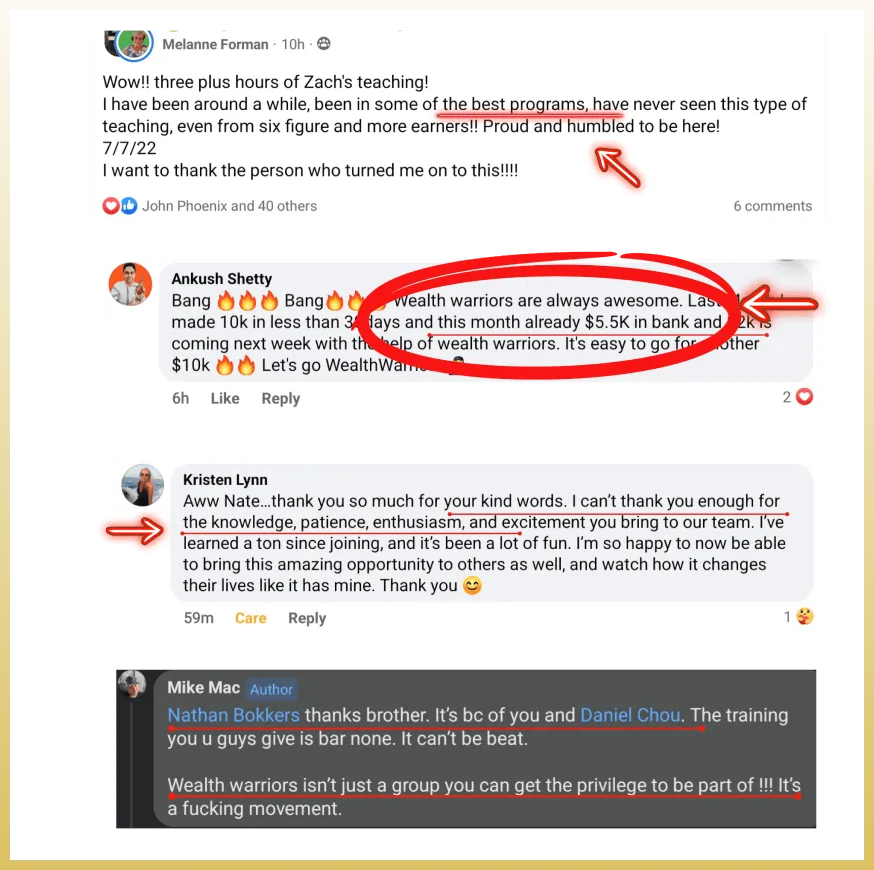Like Ankush Shetty's comment
The image size is (874, 870).
[x=225, y=398]
